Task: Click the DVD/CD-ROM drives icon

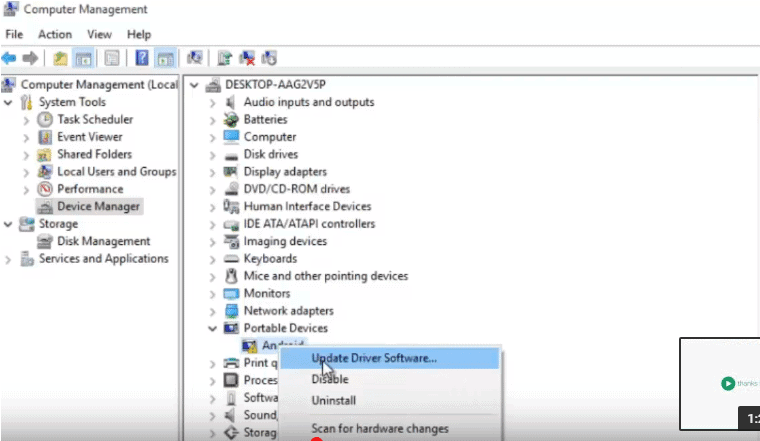Action: pos(231,189)
